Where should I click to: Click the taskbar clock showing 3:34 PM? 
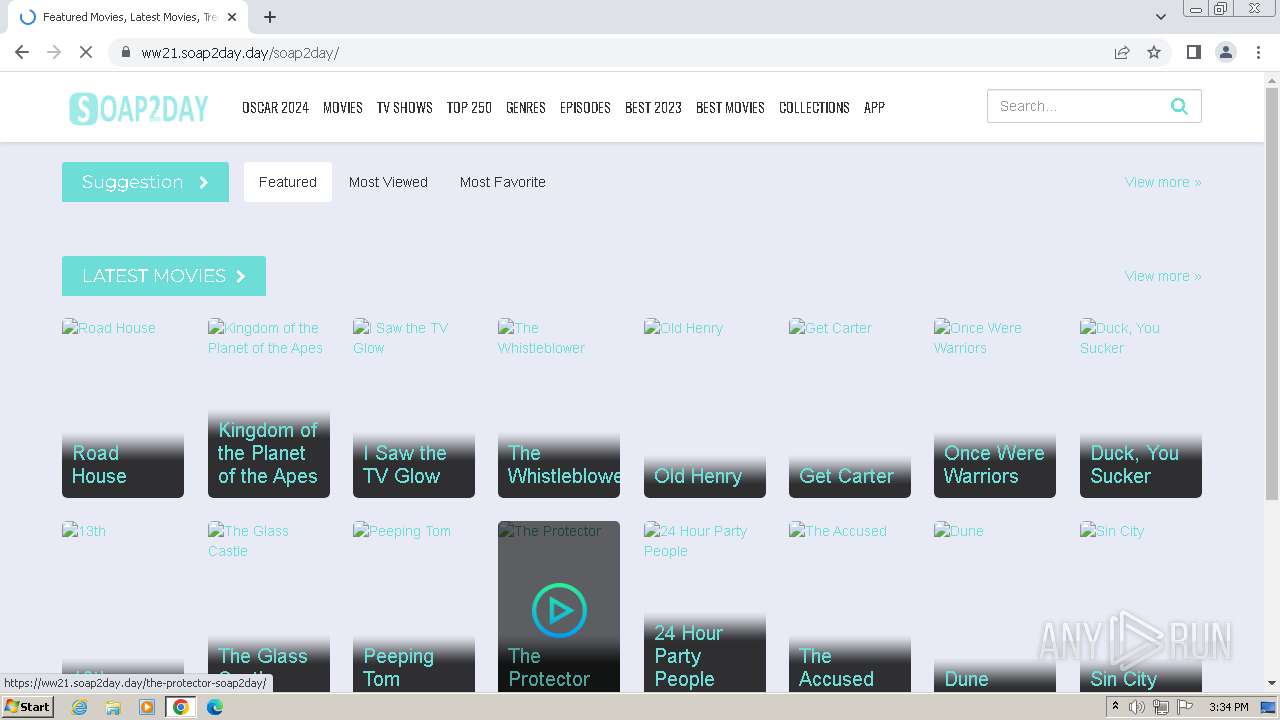pyautogui.click(x=1228, y=707)
